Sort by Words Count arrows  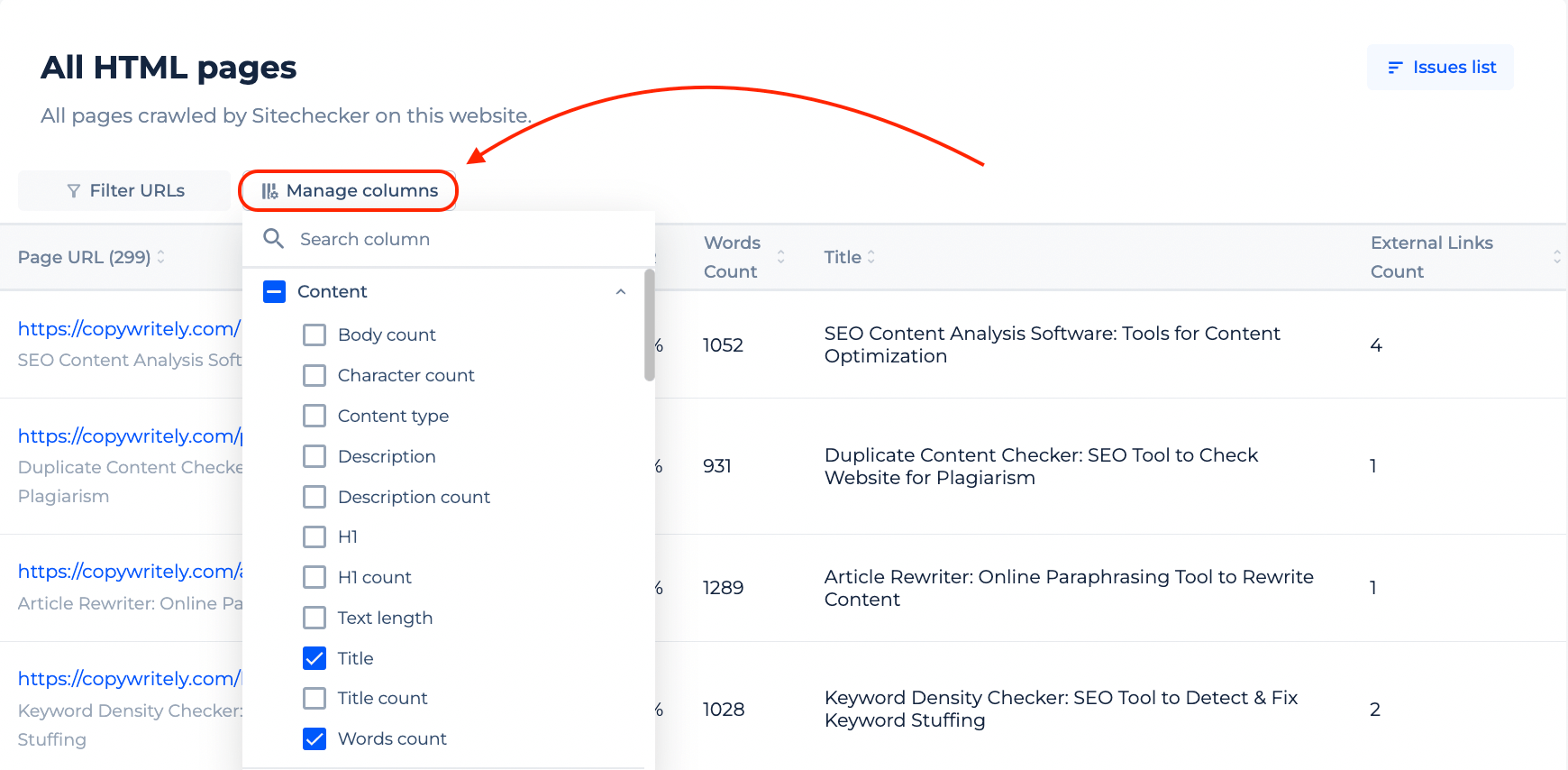780,257
